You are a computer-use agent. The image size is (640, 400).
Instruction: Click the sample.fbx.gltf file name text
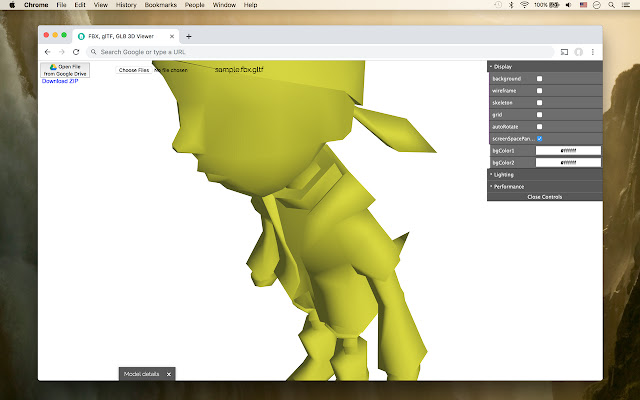pyautogui.click(x=239, y=70)
